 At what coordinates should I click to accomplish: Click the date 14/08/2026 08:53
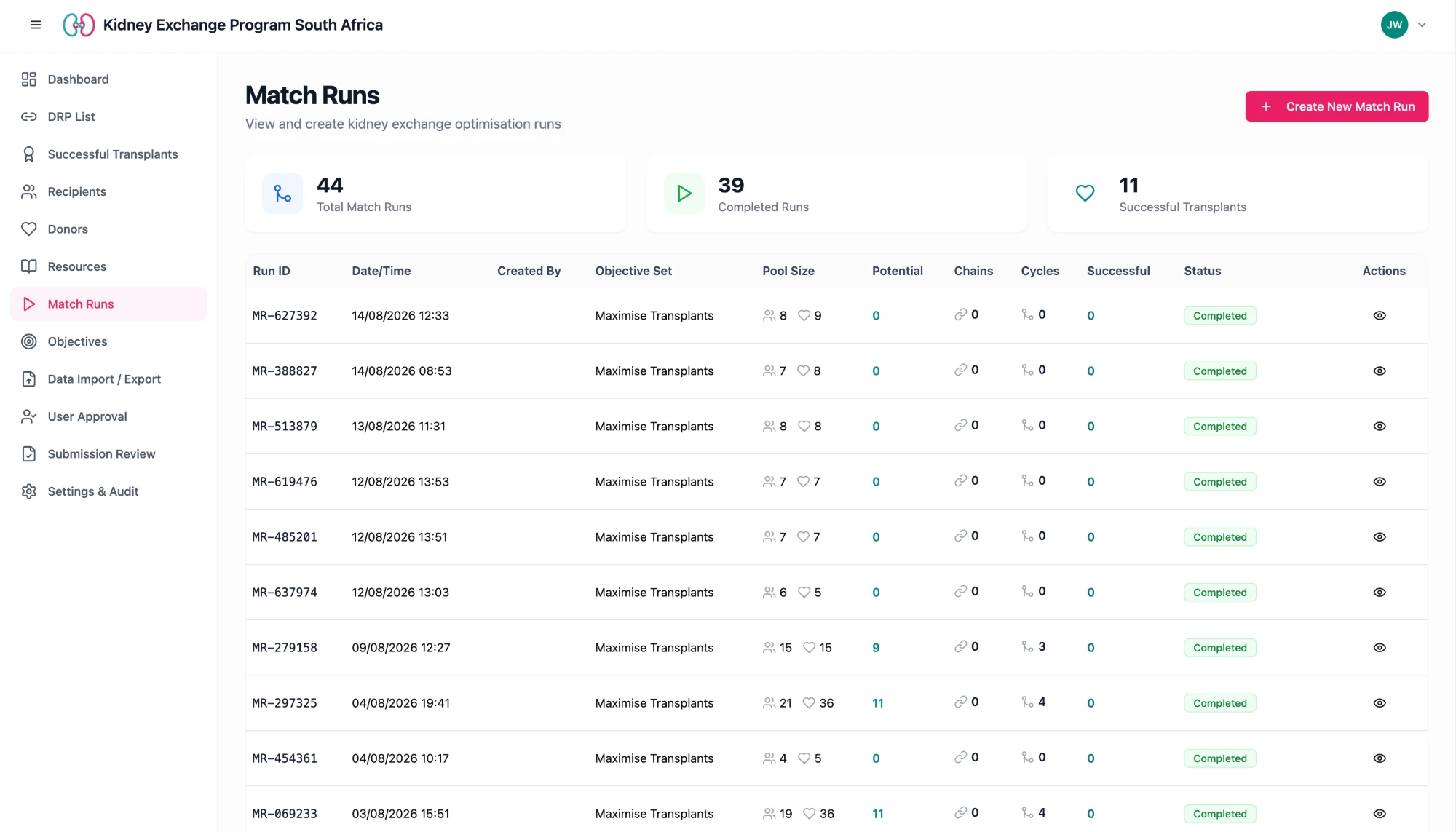pyautogui.click(x=402, y=371)
